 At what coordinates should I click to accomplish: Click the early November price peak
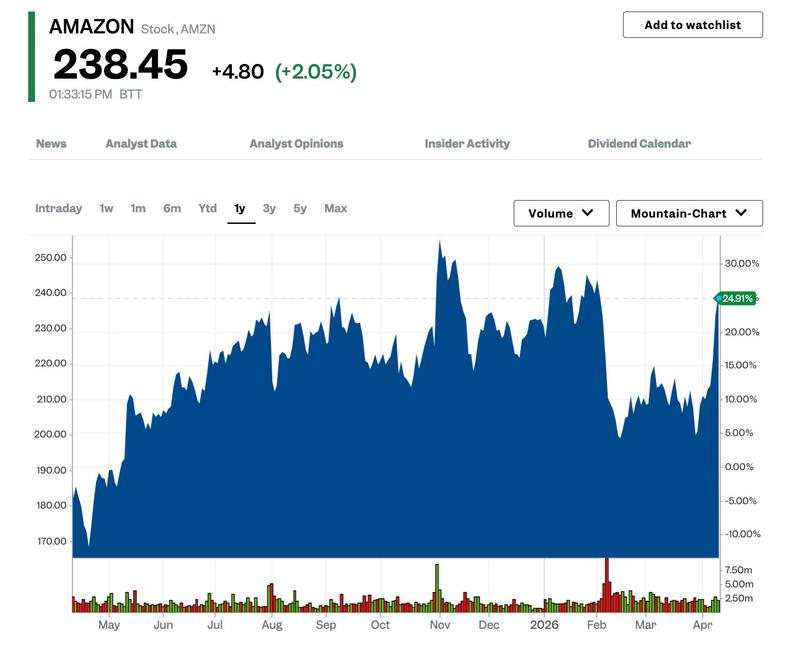pos(440,242)
